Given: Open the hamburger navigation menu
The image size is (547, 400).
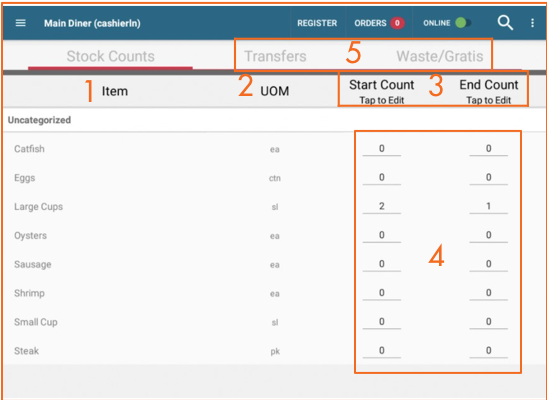Looking at the screenshot, I should click(21, 23).
